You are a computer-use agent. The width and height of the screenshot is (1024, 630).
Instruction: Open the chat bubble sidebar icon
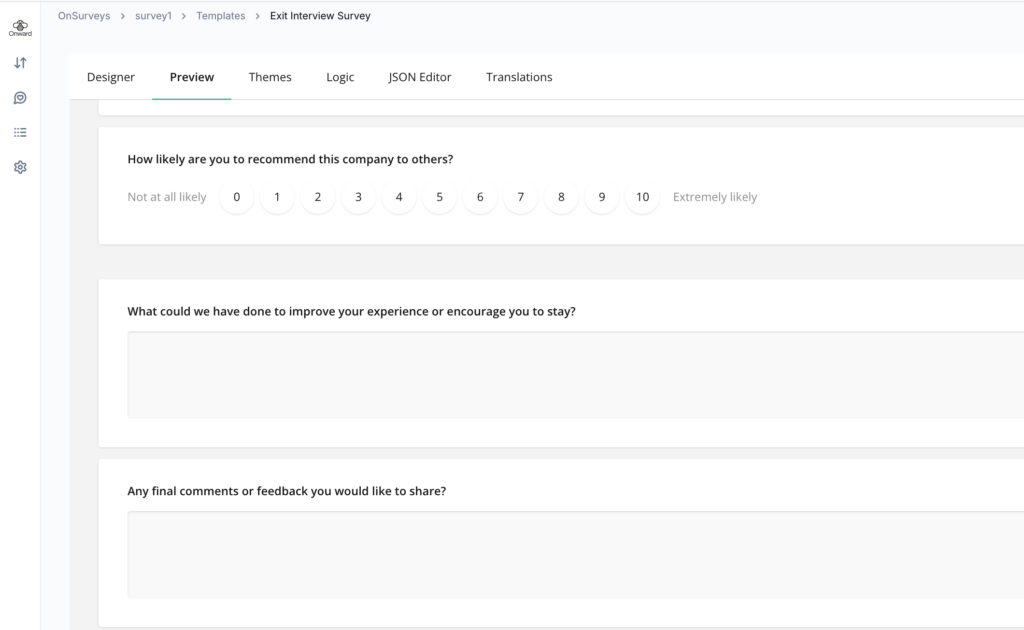tap(20, 98)
